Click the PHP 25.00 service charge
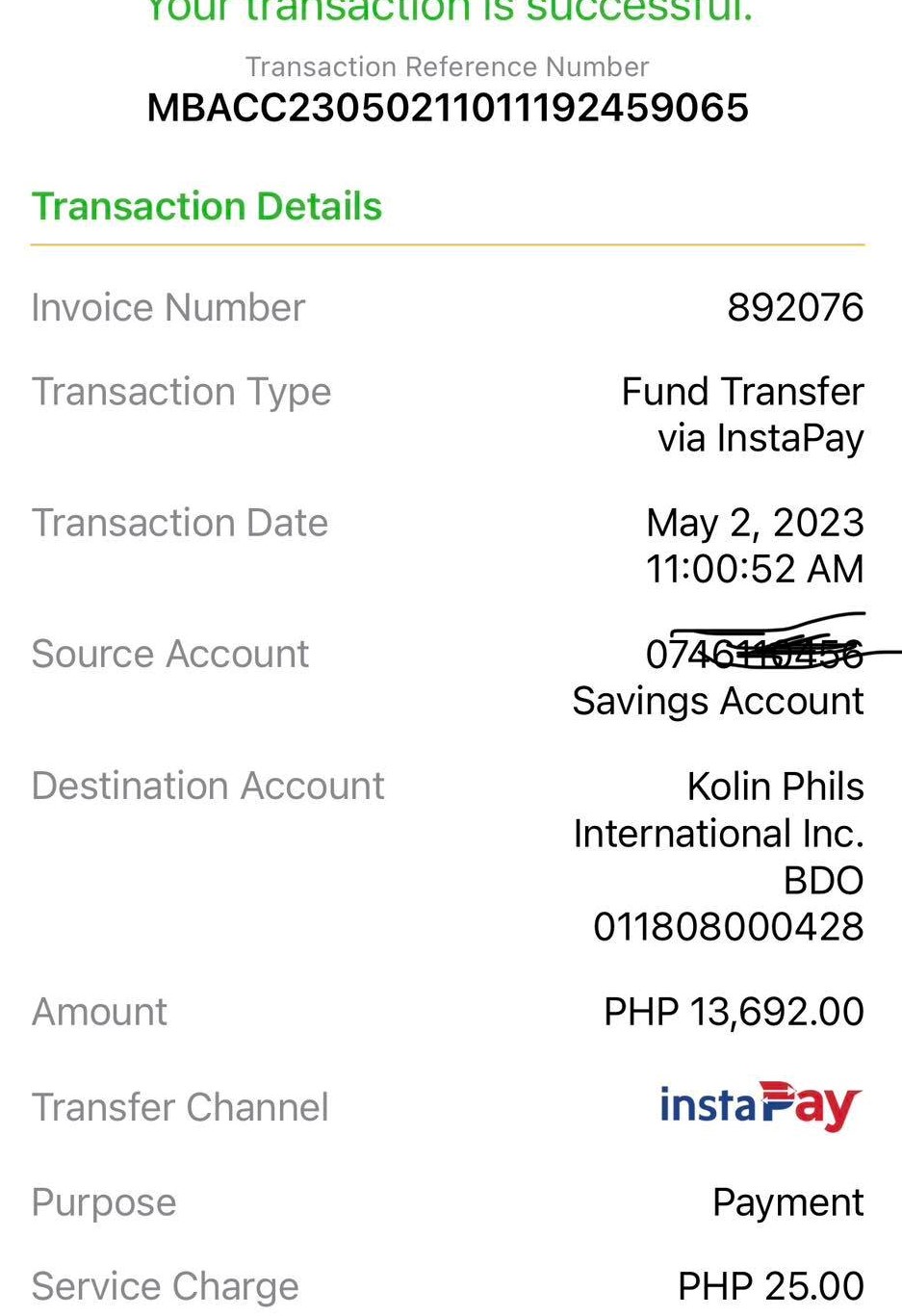This screenshot has width=902, height=1316. [770, 1286]
